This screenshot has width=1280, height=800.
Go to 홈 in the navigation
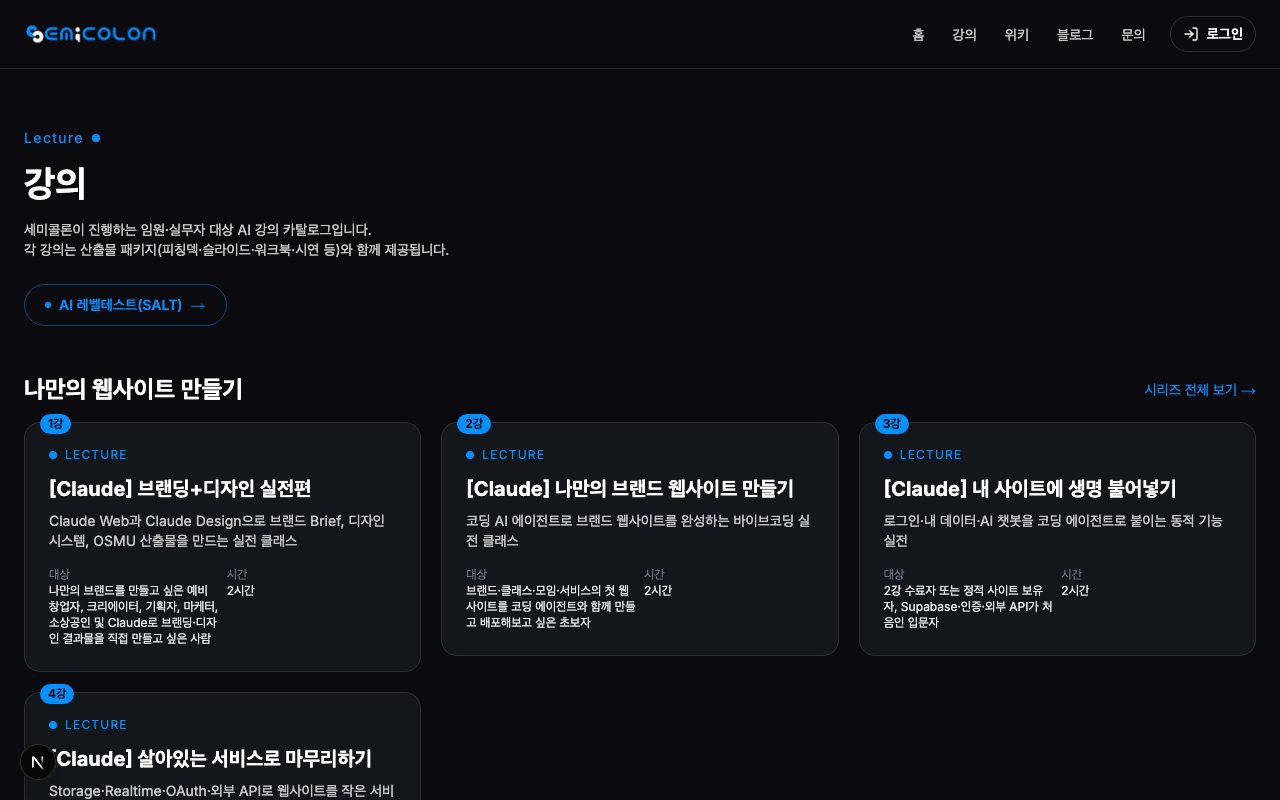(918, 34)
